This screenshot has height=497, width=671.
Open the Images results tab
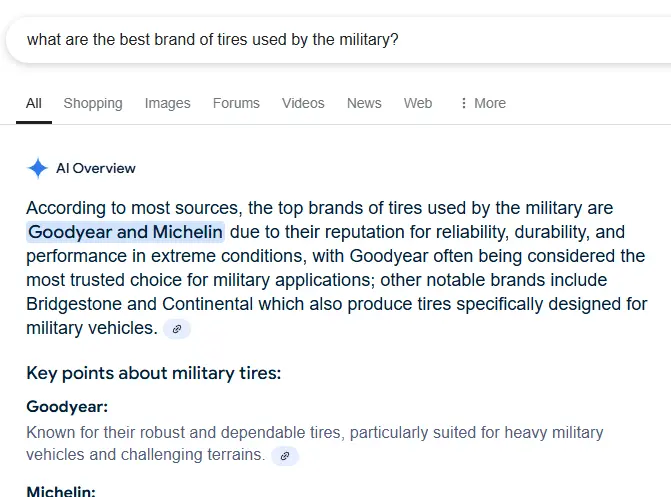pos(167,103)
